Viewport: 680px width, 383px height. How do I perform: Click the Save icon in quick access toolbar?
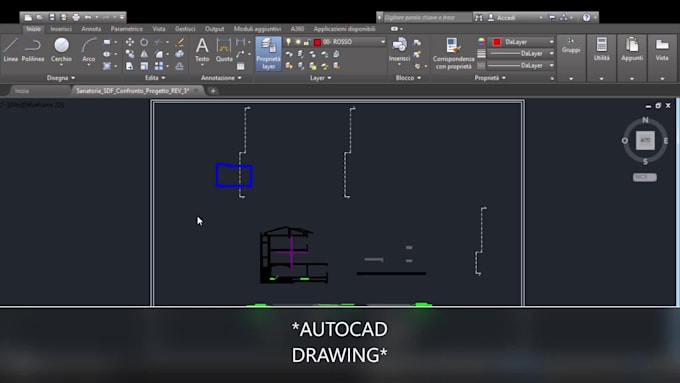(52, 17)
